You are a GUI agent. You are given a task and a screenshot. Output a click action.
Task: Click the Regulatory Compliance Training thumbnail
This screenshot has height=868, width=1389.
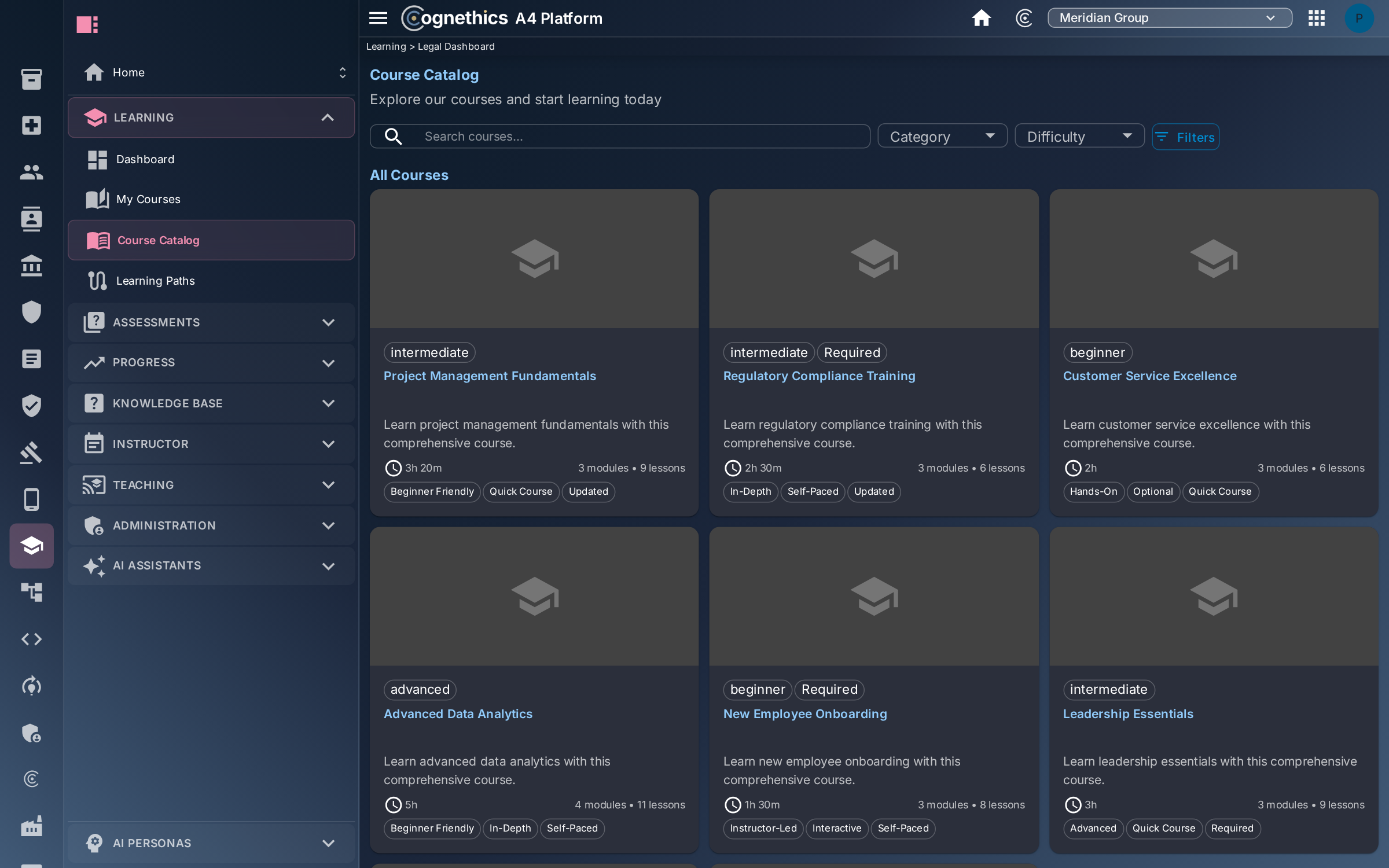(874, 259)
